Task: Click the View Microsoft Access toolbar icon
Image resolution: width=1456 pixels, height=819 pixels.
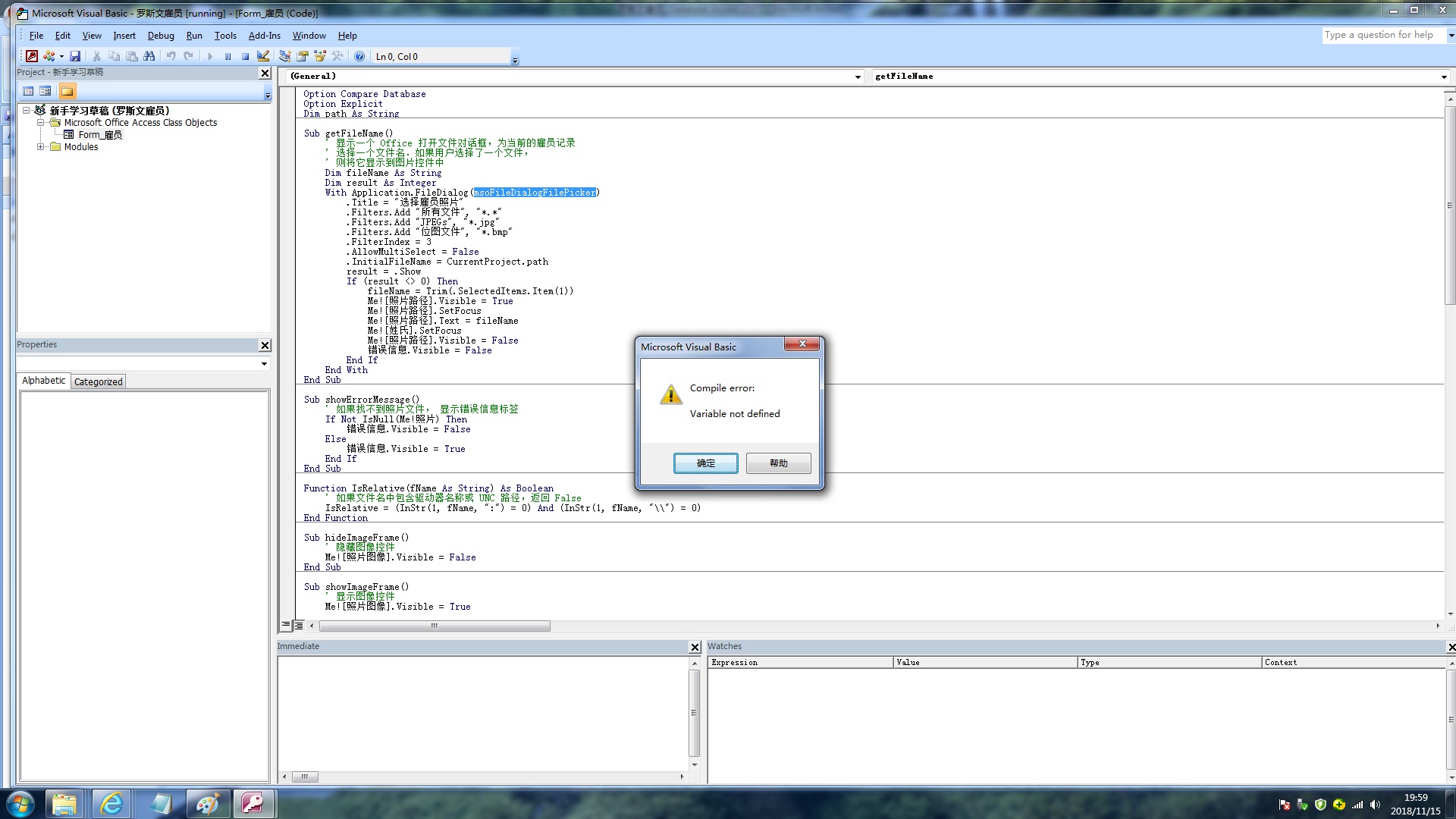Action: point(32,56)
